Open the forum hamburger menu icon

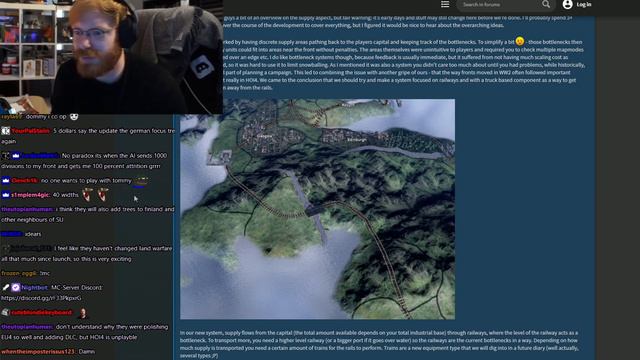coord(445,4)
